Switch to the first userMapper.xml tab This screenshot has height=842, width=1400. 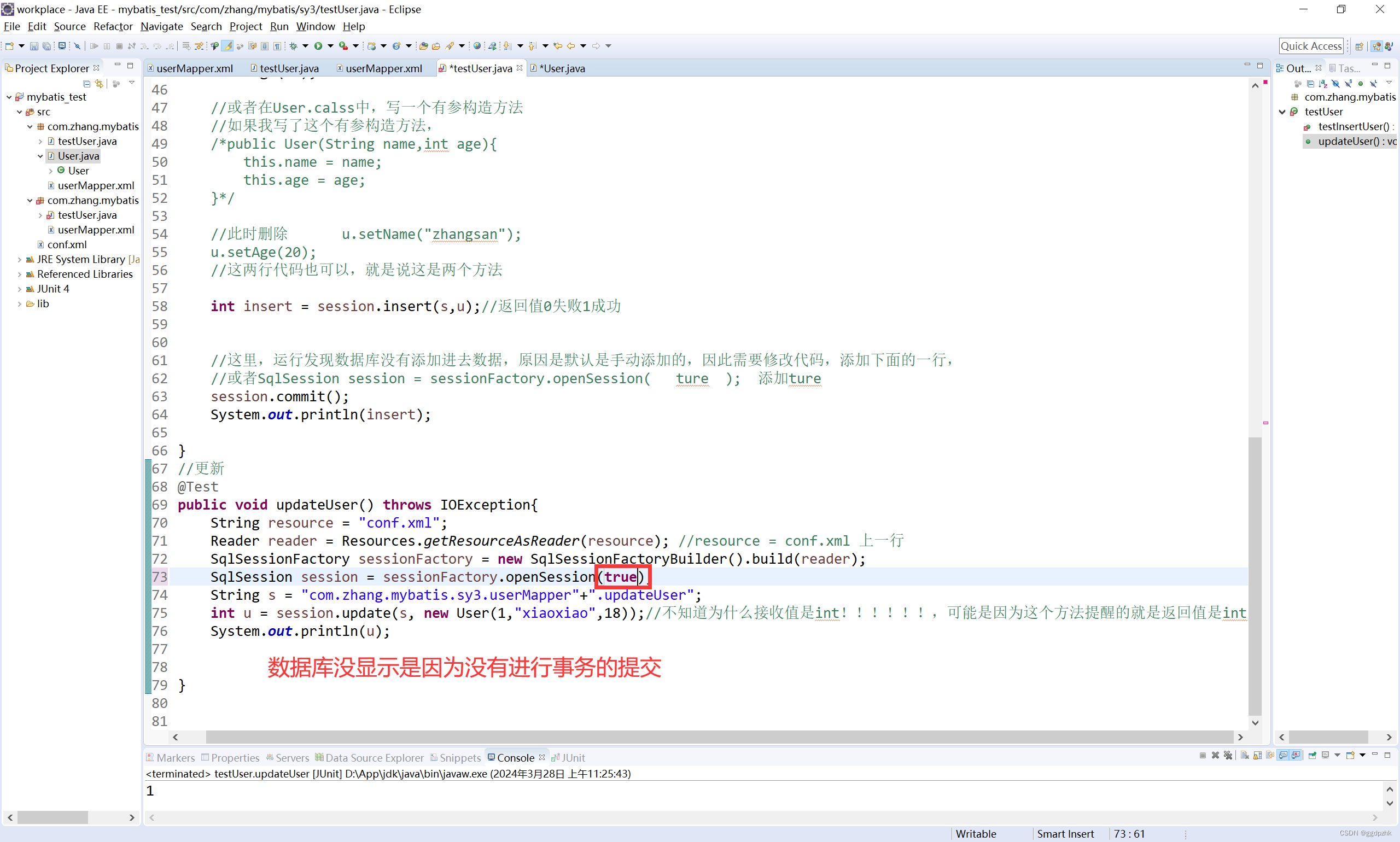190,68
